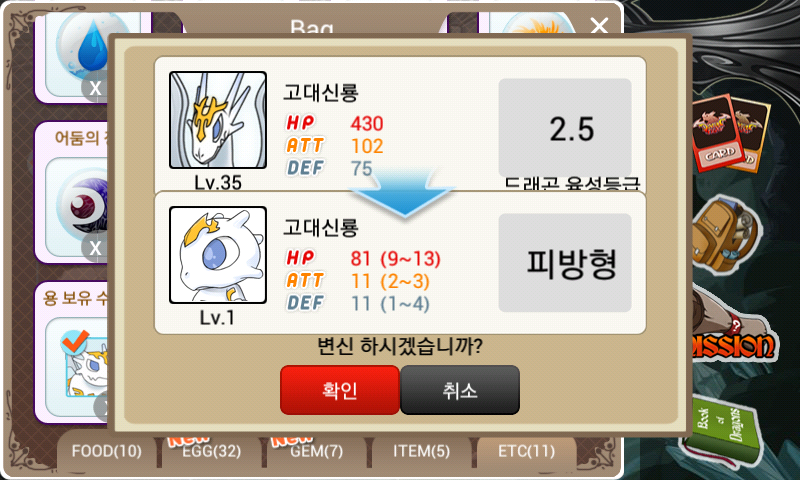Click the 2.5 growth grade box

coord(565,128)
